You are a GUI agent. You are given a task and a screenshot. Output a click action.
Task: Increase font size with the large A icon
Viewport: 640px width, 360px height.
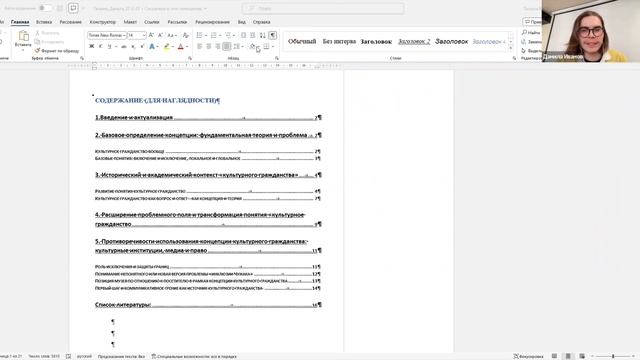(151, 36)
